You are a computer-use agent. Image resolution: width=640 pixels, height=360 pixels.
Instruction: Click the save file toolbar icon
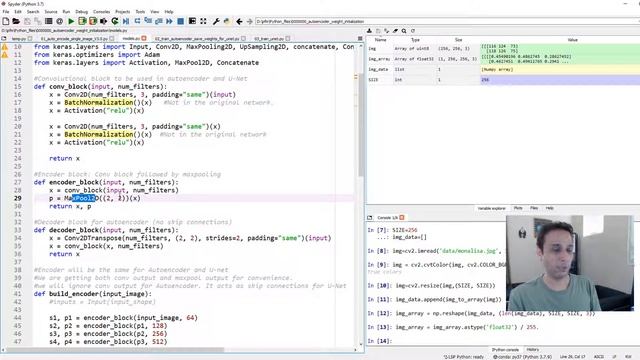tap(27, 21)
